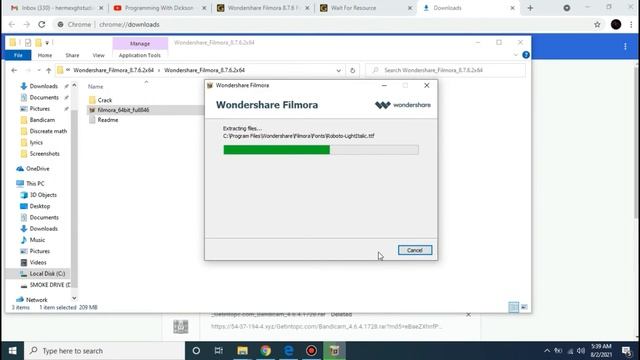Screen dimensions: 640x360
Task: Select OneDrive in the navigation pane
Action: 38,169
